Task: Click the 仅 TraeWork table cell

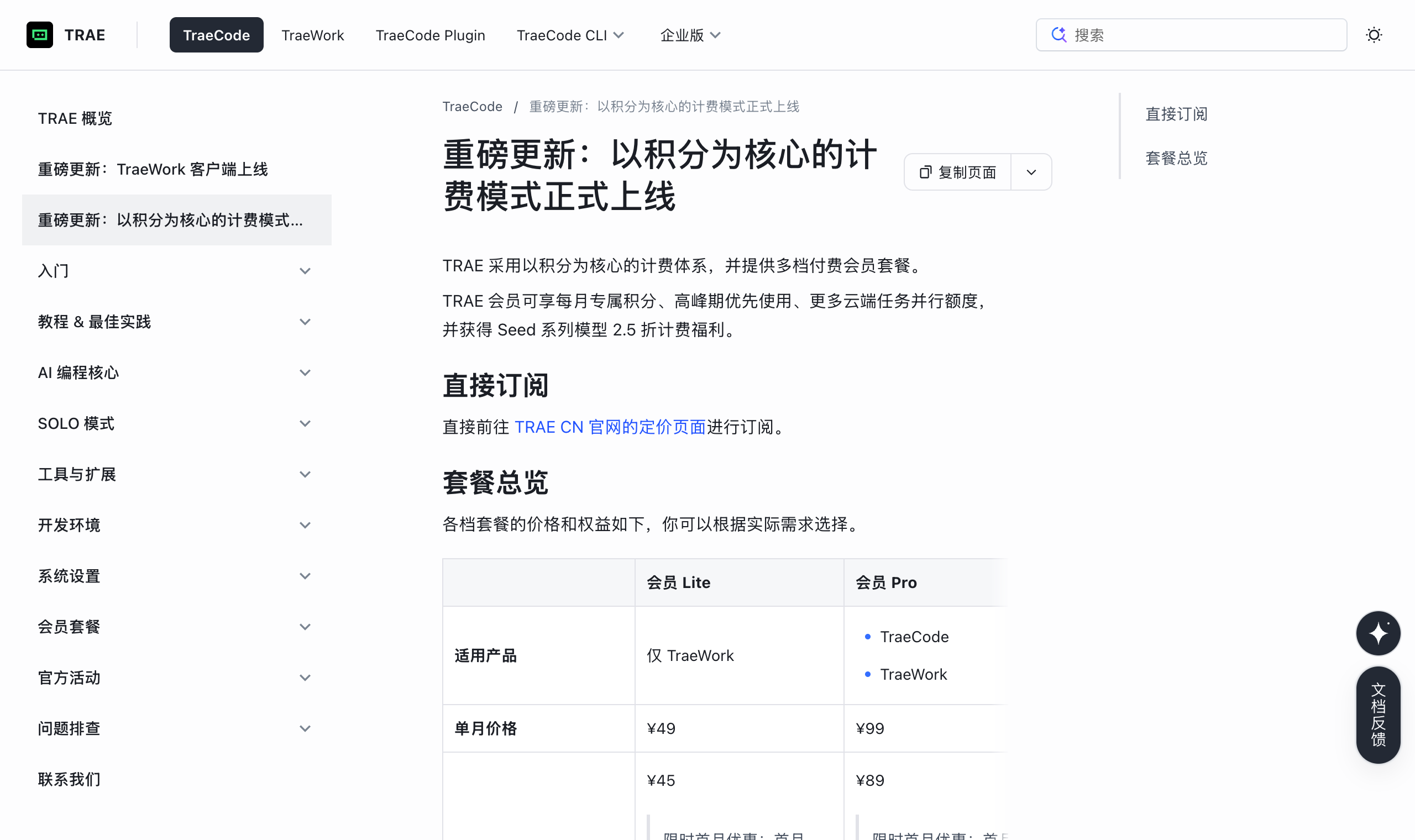Action: pyautogui.click(x=738, y=655)
